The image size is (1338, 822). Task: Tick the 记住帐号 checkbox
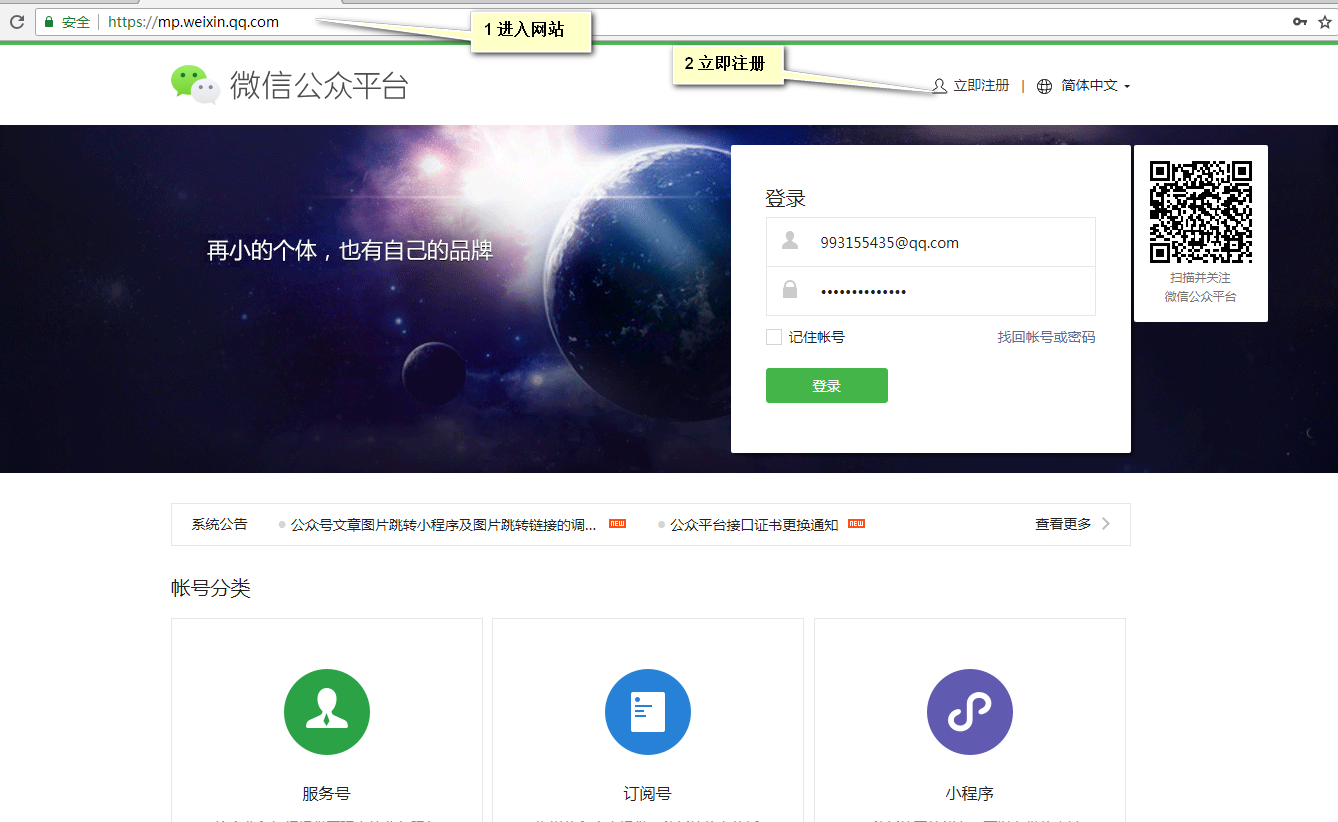(x=774, y=337)
